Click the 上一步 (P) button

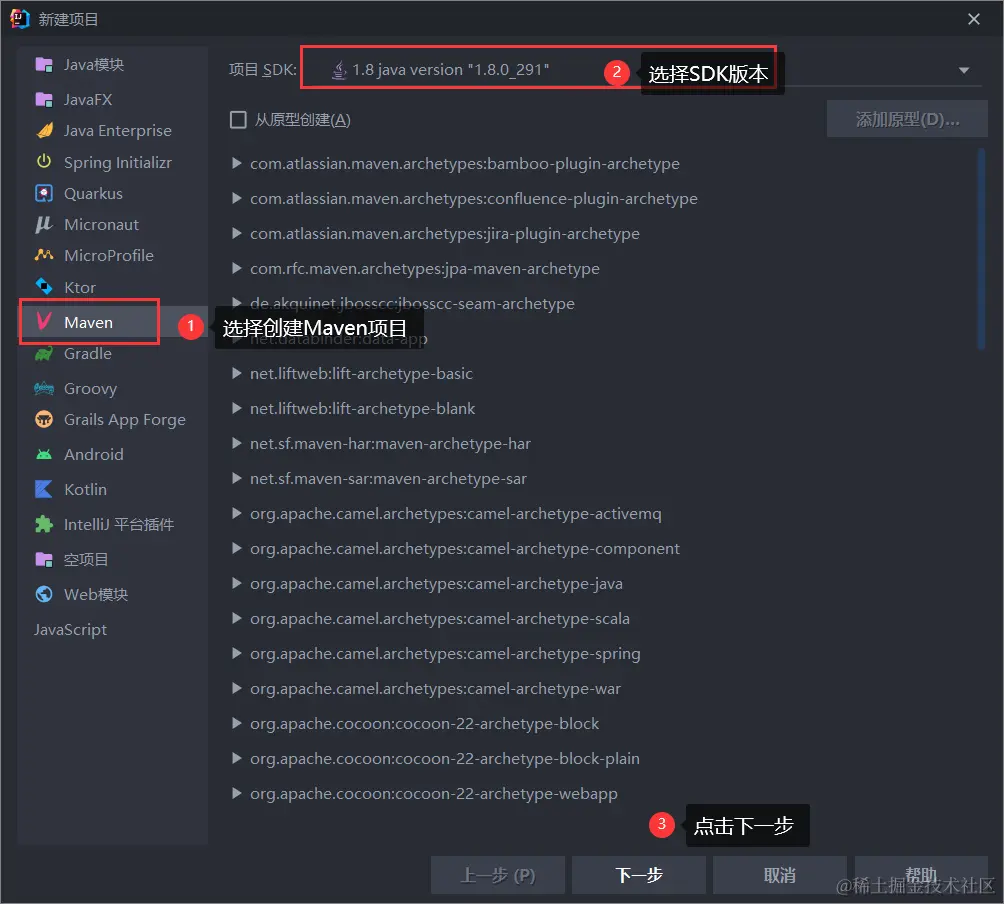(498, 875)
